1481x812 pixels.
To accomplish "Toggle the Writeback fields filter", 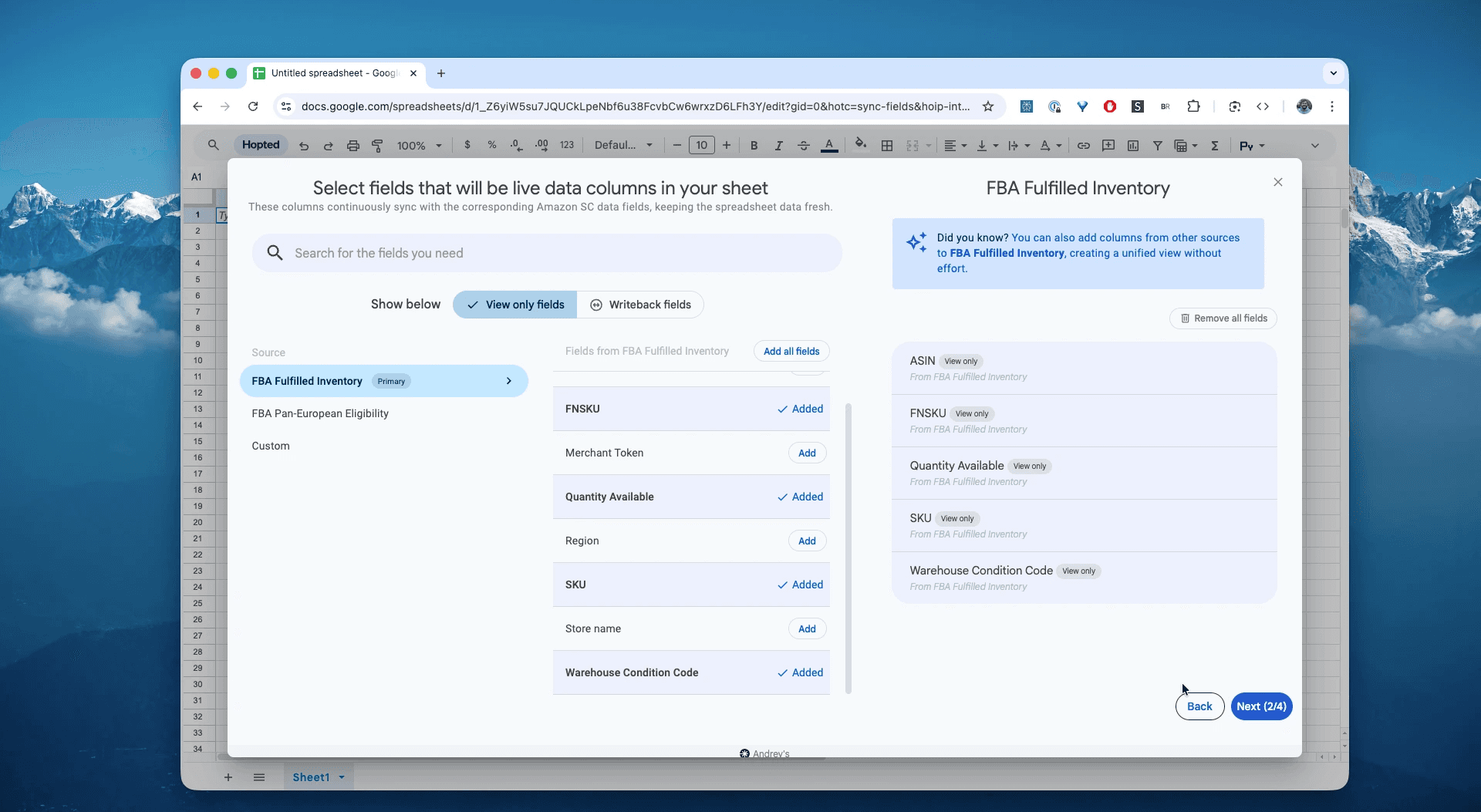I will point(640,305).
